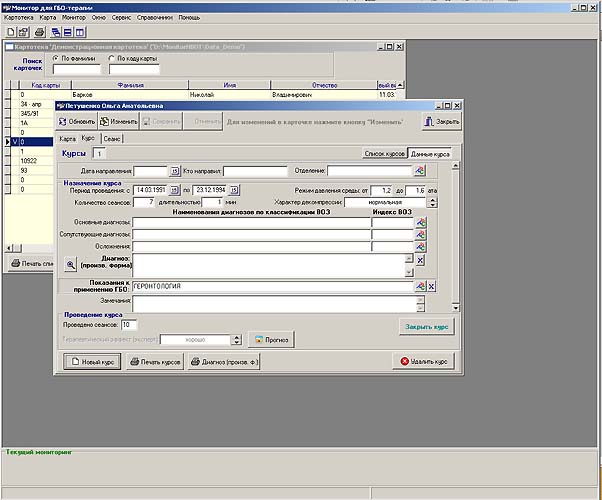
Task: Click the new document icon in main toolbar
Action: tap(11, 32)
